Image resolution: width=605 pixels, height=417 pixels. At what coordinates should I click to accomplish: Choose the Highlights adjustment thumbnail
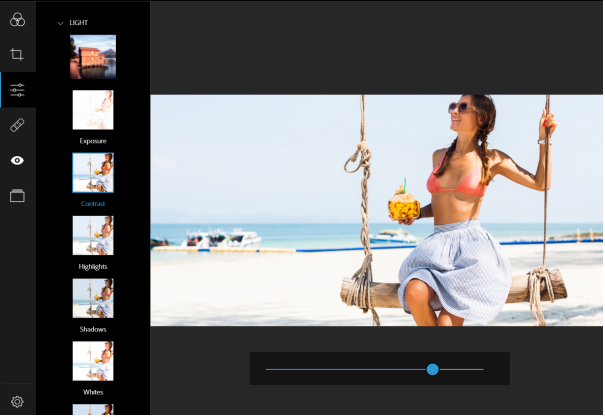tap(93, 236)
